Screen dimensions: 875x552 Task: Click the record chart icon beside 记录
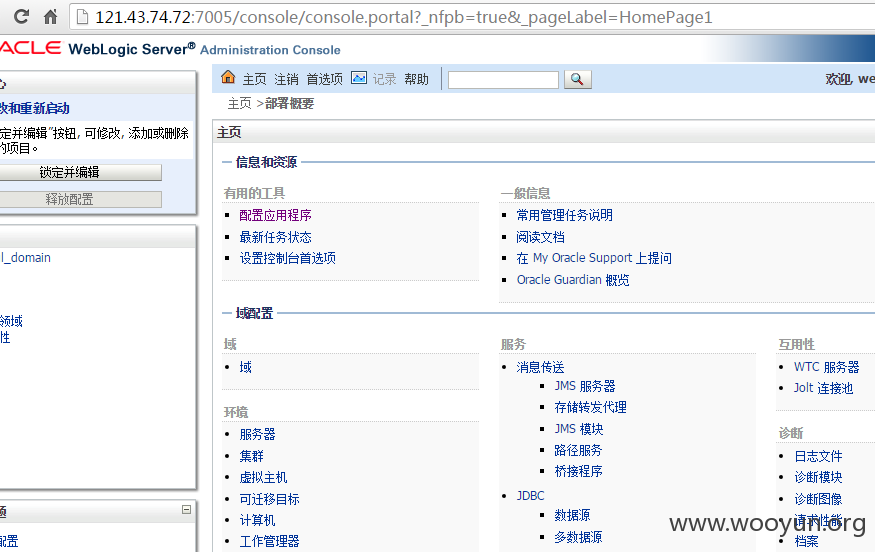point(359,78)
